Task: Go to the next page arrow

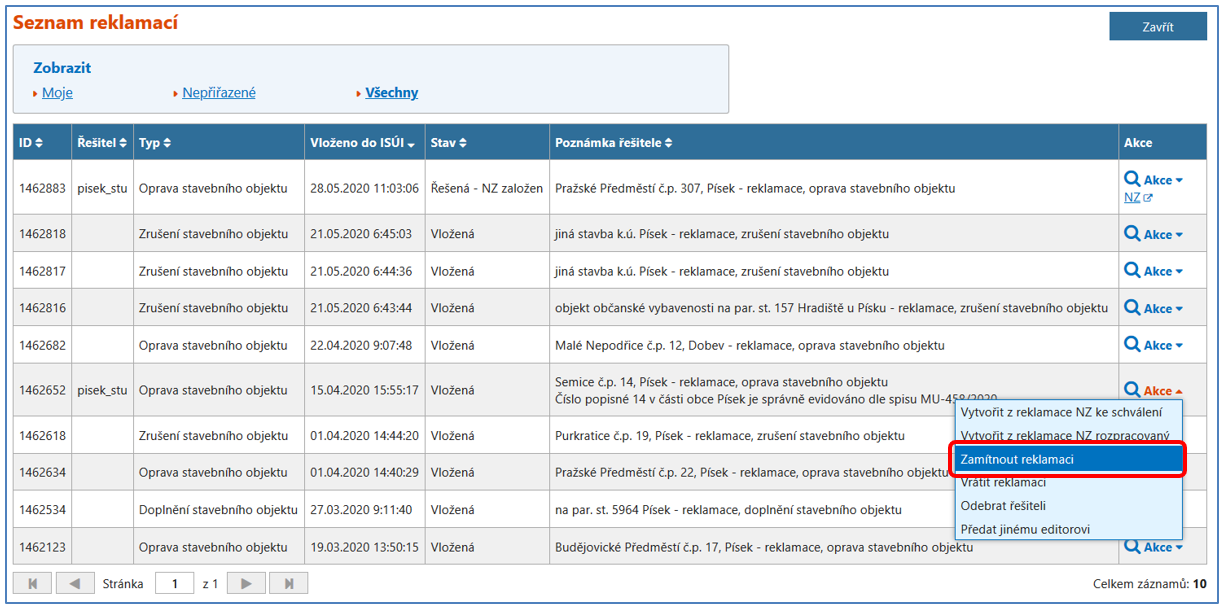Action: click(x=246, y=584)
